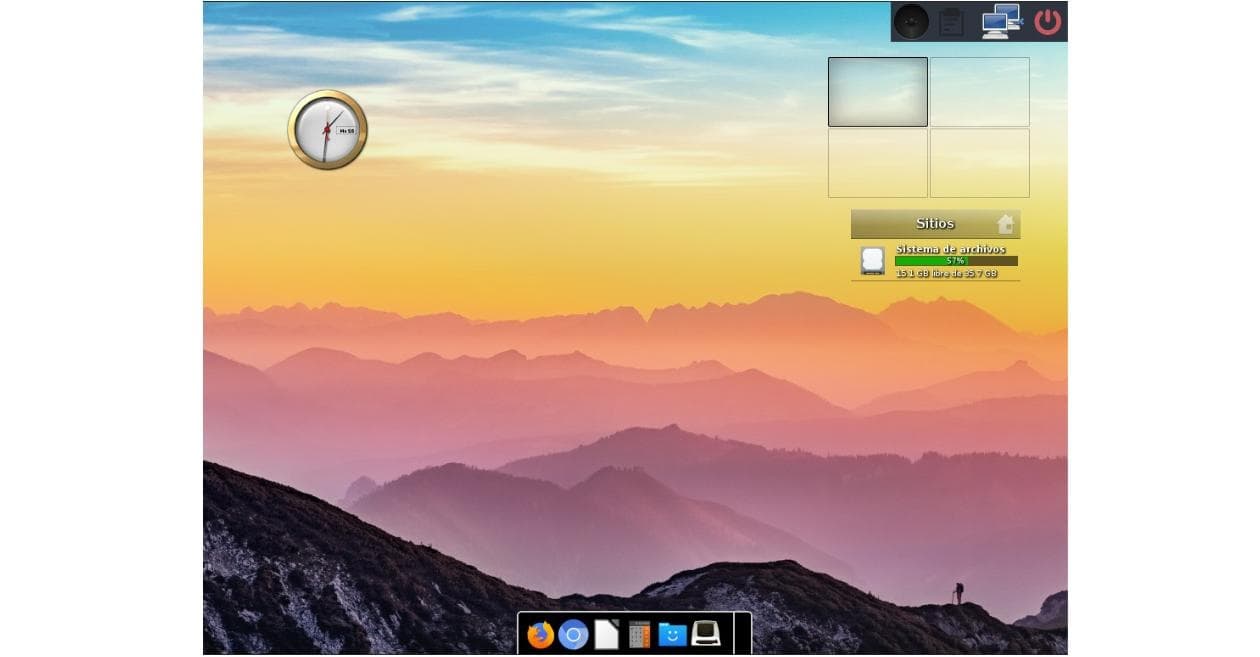The height and width of the screenshot is (657, 1260).
Task: Switch to the top-right virtual desktop
Action: click(979, 92)
